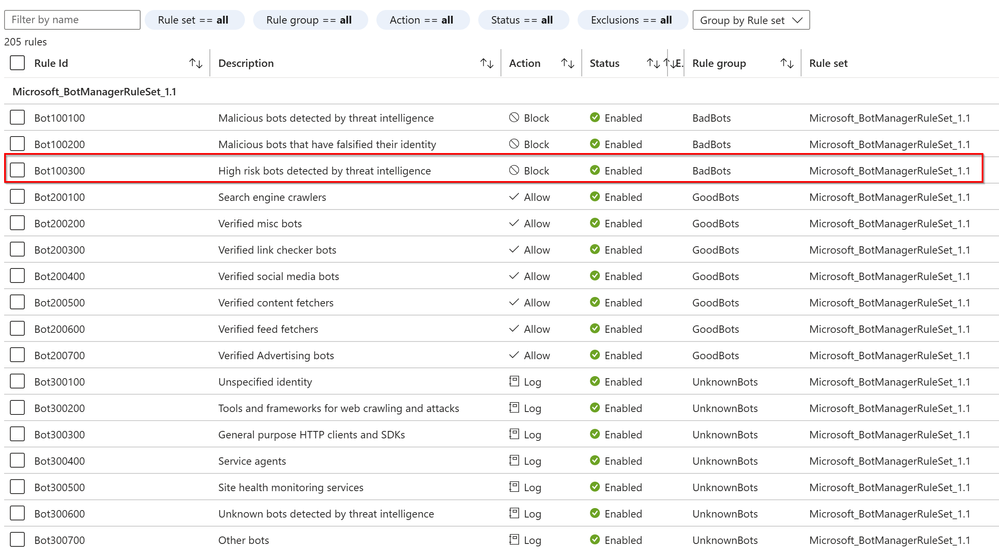The width and height of the screenshot is (999, 551).
Task: Click Block icon in Bot100100 row
Action: pos(514,117)
